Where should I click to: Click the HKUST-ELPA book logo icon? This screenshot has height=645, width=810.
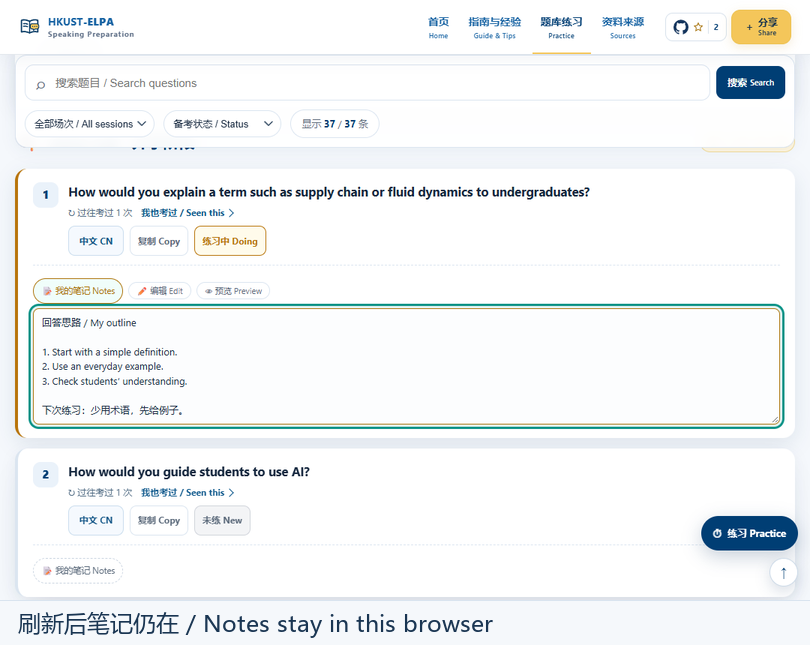pos(29,26)
